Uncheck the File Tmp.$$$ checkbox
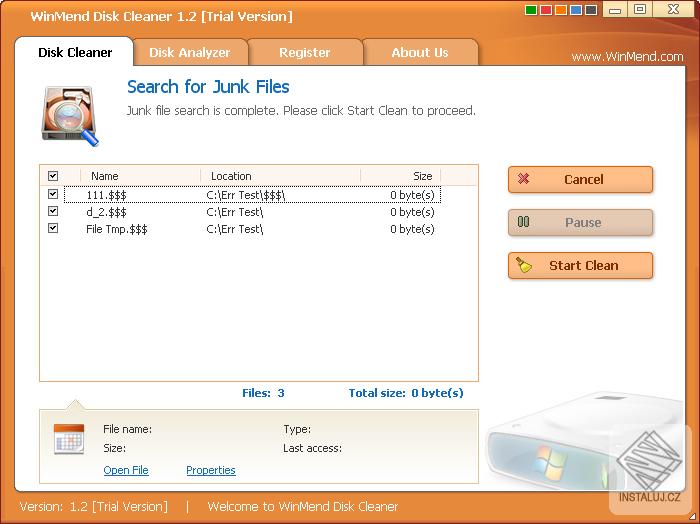Viewport: 700px width, 524px height. point(53,228)
